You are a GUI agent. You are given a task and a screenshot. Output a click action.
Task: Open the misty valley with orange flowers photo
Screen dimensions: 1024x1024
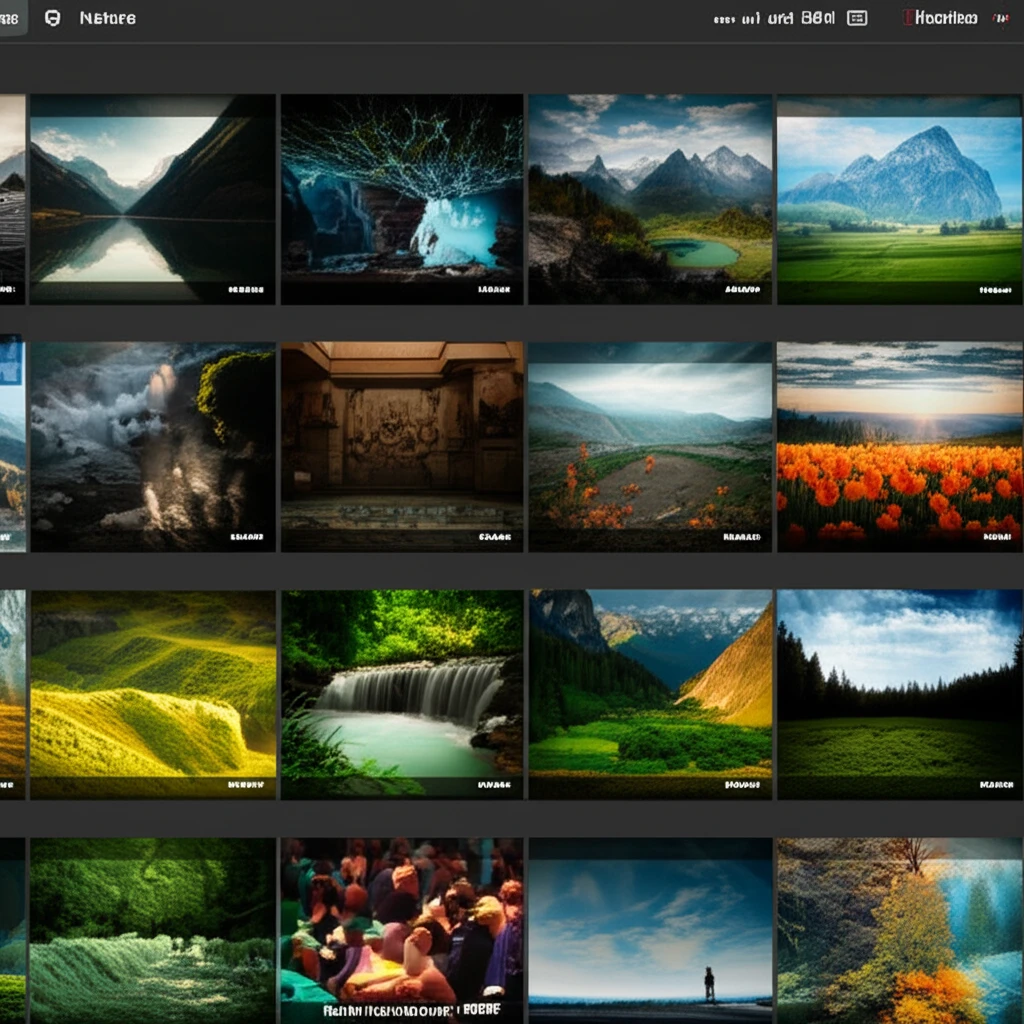pyautogui.click(x=650, y=447)
